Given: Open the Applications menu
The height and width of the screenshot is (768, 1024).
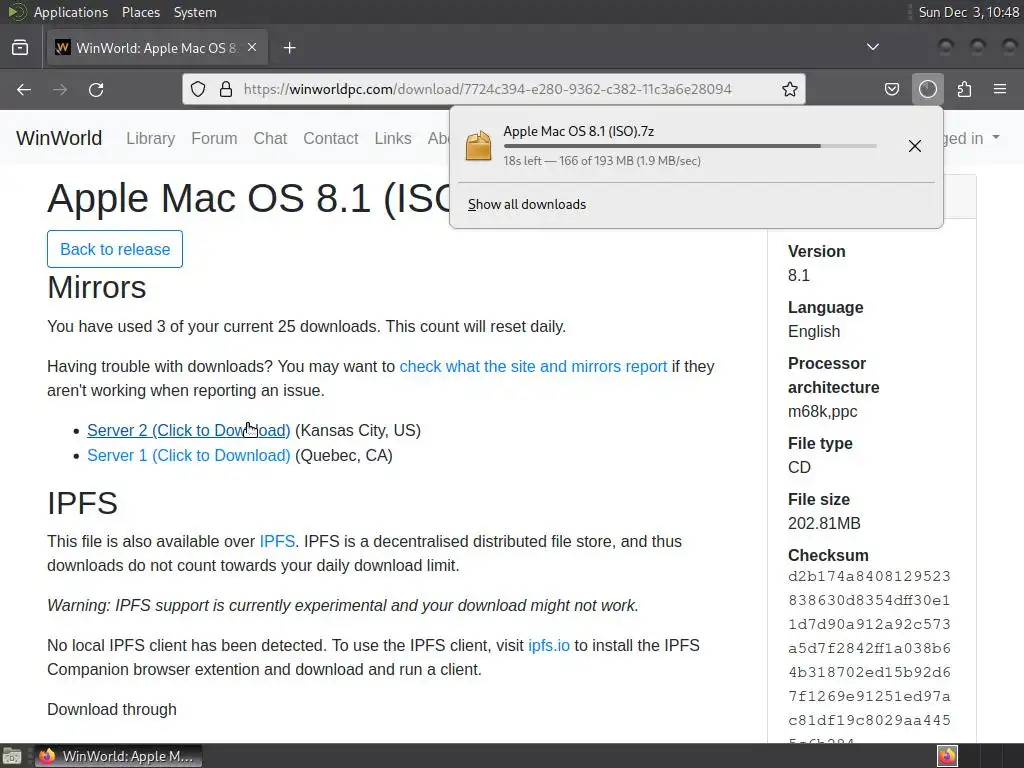Looking at the screenshot, I should [71, 12].
